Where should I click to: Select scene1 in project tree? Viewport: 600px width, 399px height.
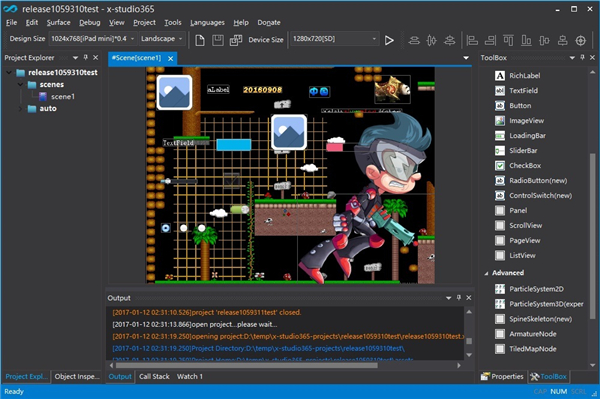[57, 96]
